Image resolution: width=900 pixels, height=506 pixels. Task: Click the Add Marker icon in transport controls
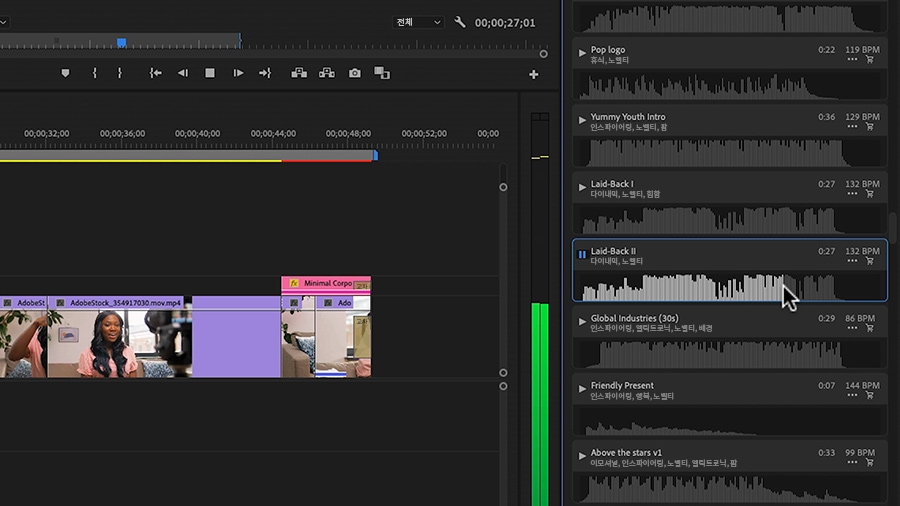tap(66, 73)
